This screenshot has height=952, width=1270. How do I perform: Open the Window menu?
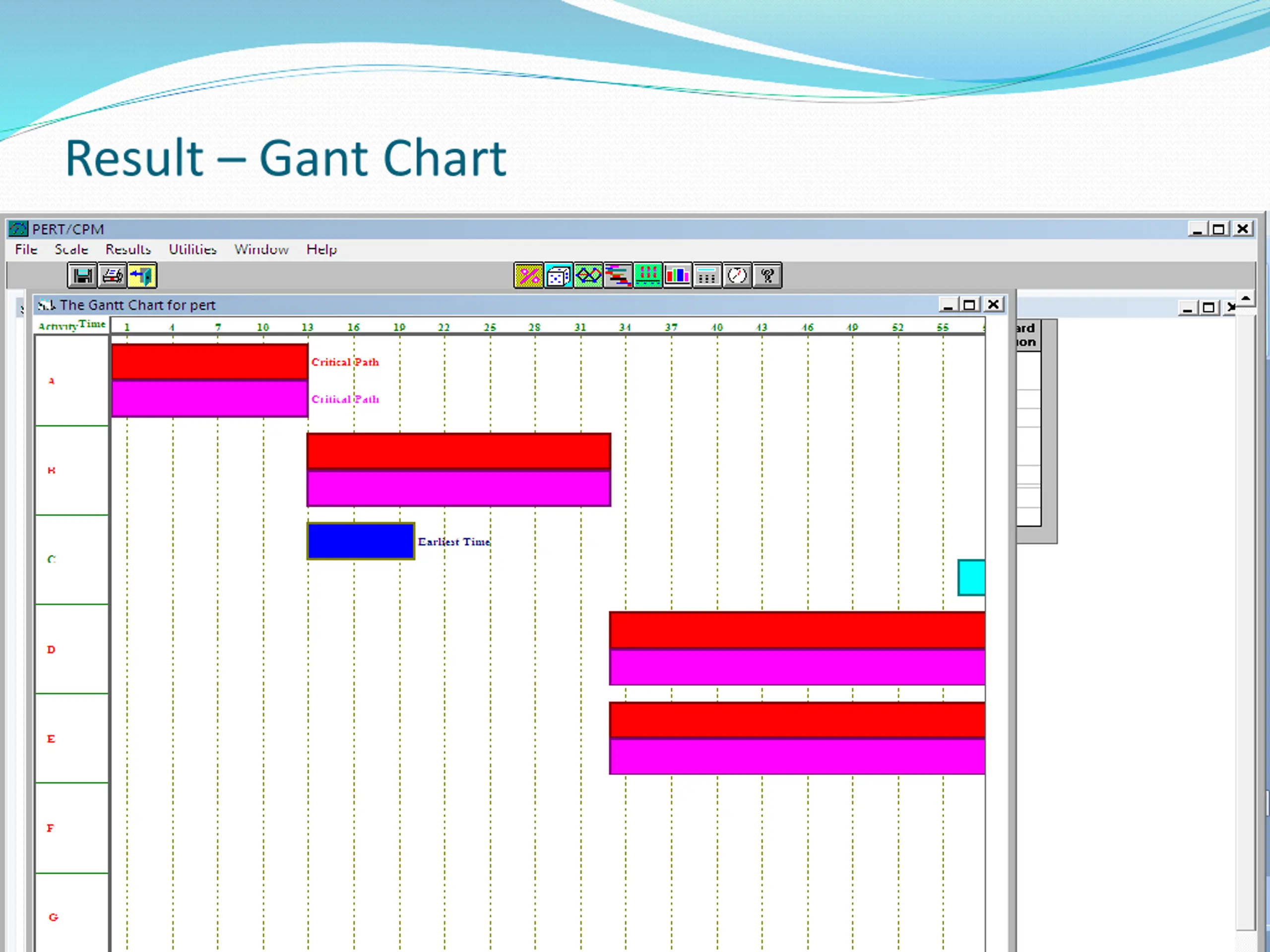[x=261, y=249]
